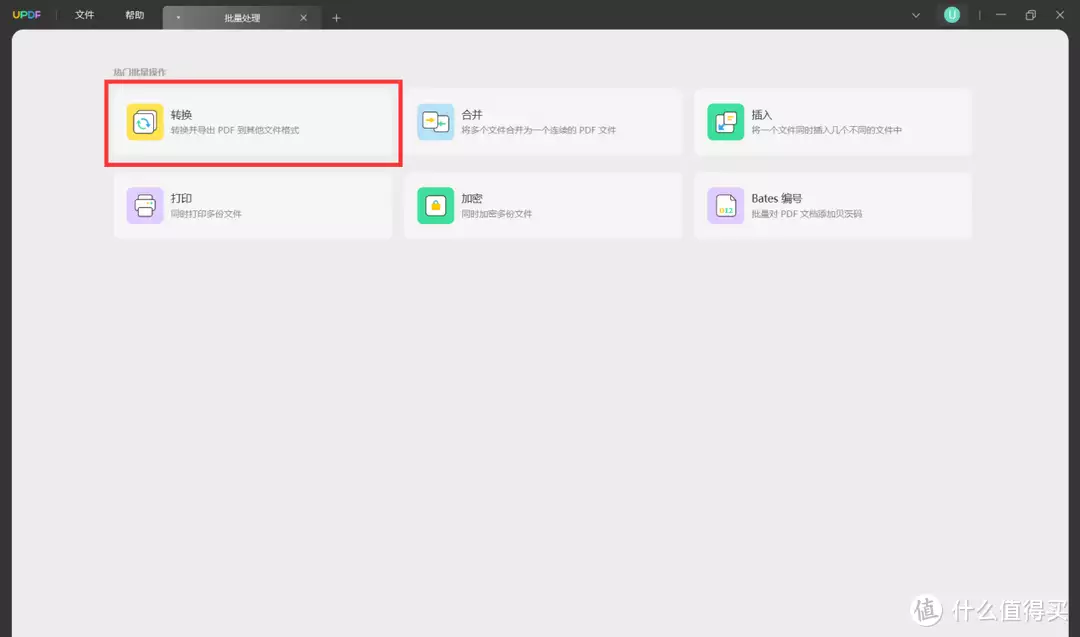Click the blue 合并 merge icon
1080x637 pixels.
tap(435, 122)
